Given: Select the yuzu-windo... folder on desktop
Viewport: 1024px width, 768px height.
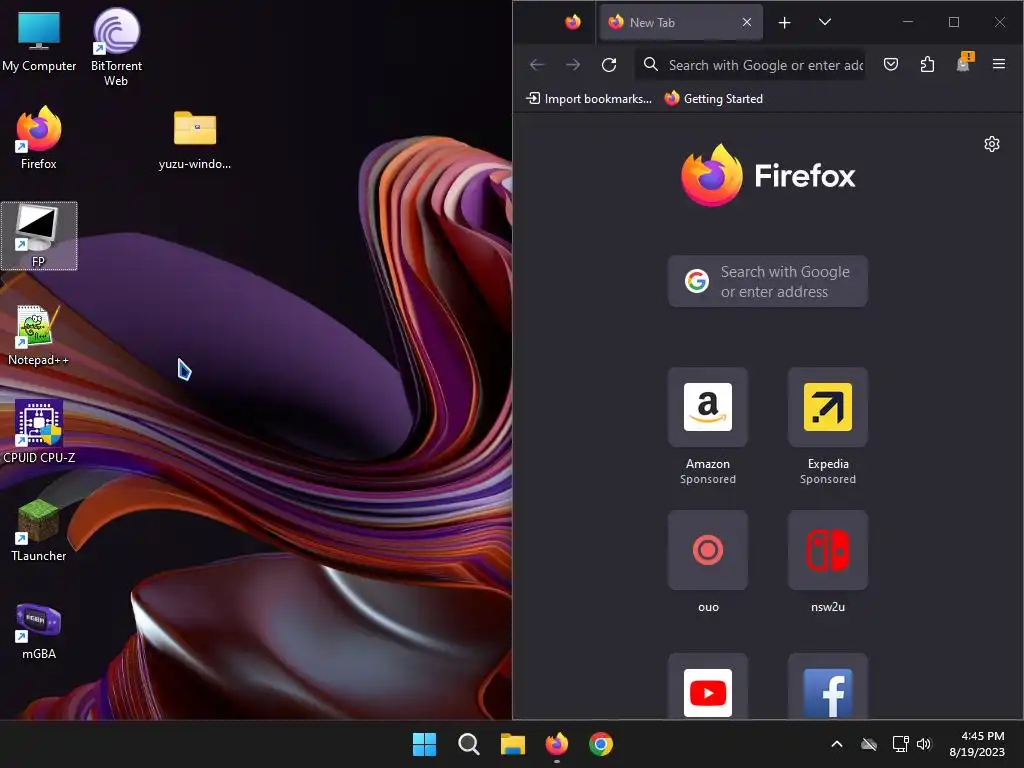Looking at the screenshot, I should point(195,139).
